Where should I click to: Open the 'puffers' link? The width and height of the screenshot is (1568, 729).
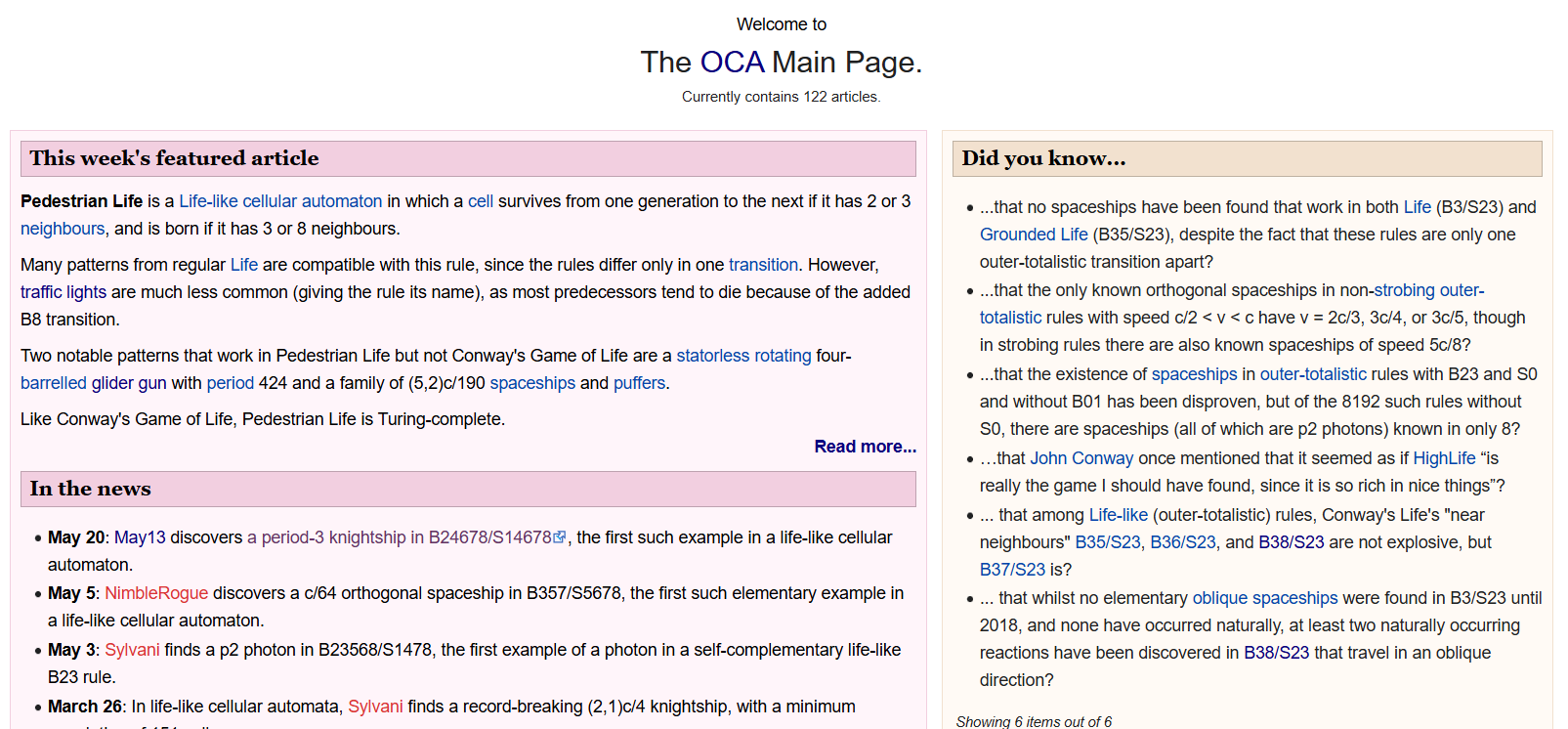coord(640,383)
